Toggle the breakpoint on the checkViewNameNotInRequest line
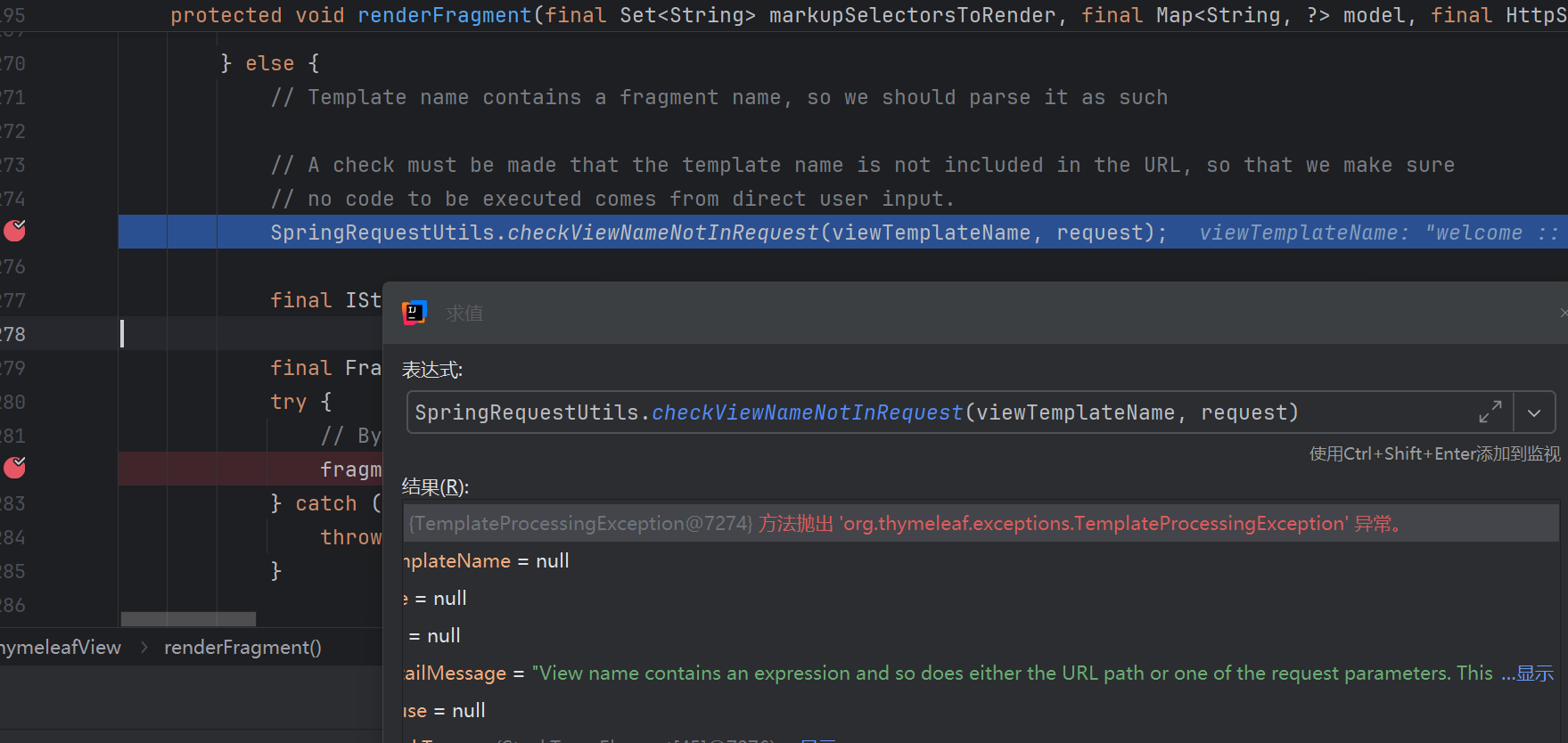This screenshot has height=743, width=1568. (x=14, y=232)
